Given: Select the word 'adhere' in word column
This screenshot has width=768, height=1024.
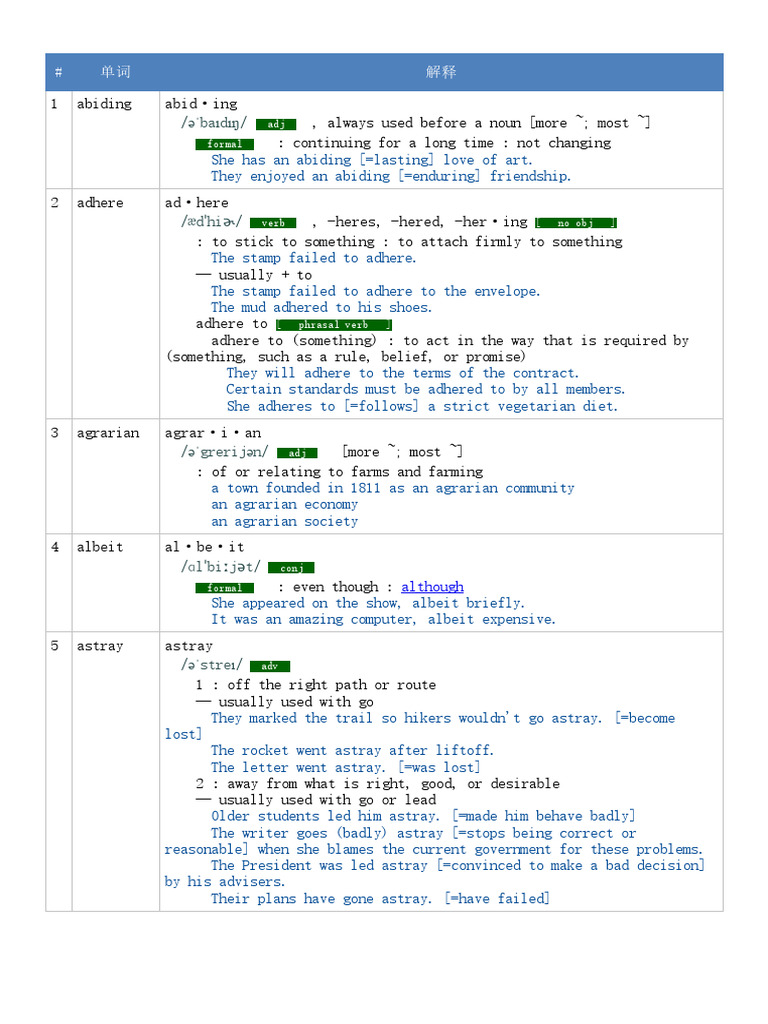Looking at the screenshot, I should (x=100, y=202).
